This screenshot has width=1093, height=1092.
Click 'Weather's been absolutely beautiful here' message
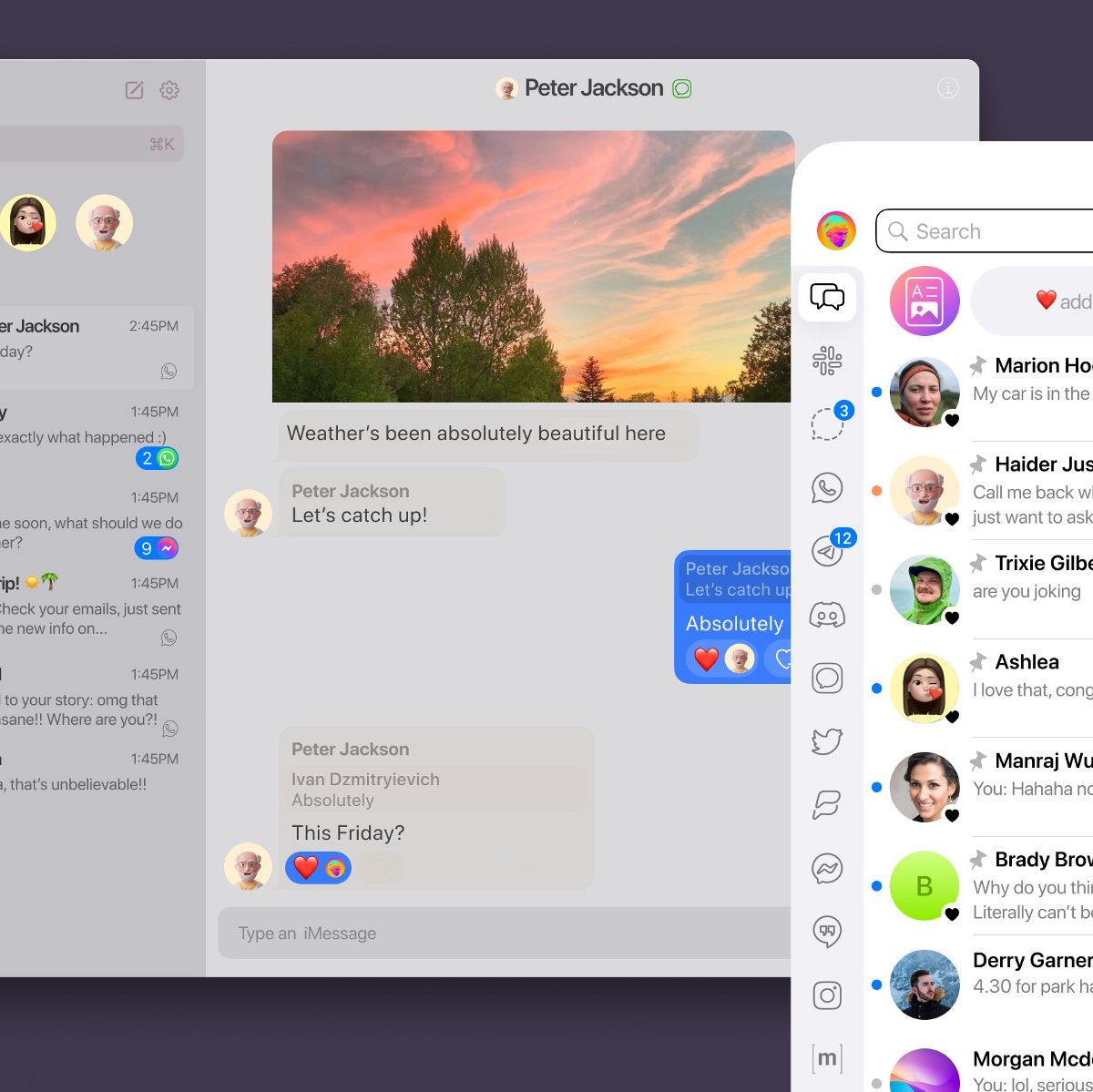click(x=488, y=434)
